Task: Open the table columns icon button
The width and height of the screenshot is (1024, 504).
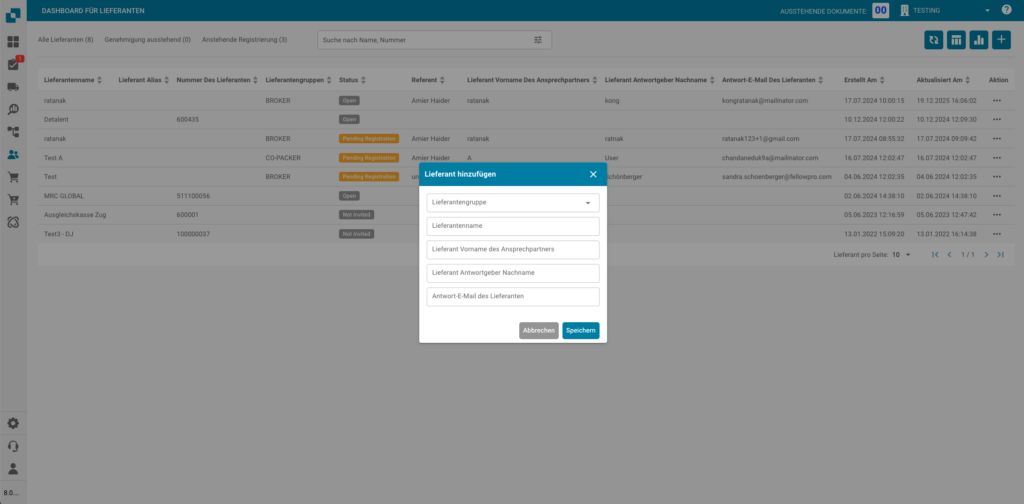Action: pyautogui.click(x=956, y=40)
